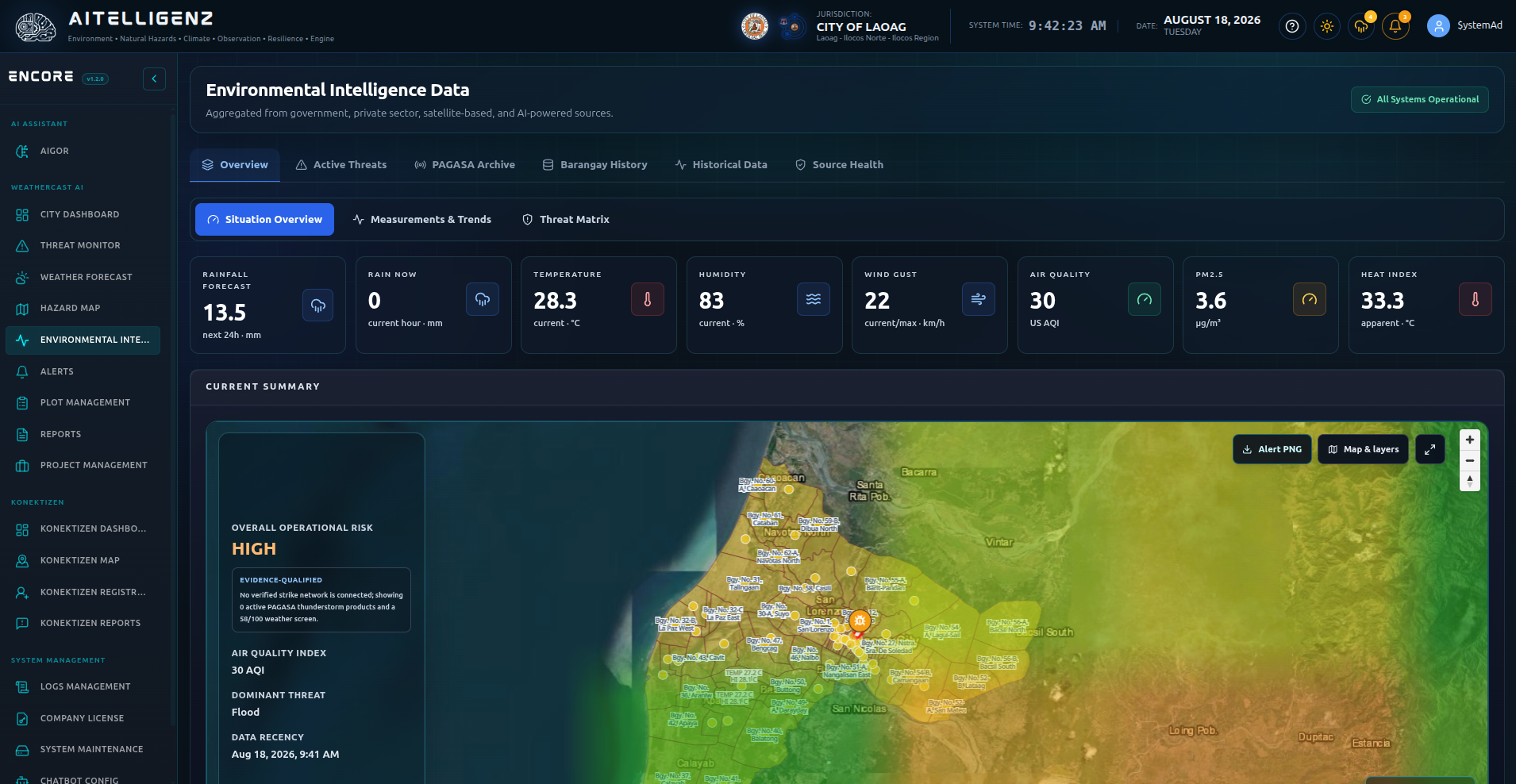Viewport: 1516px width, 784px height.
Task: Open Company License in sidebar
Action: (x=83, y=718)
